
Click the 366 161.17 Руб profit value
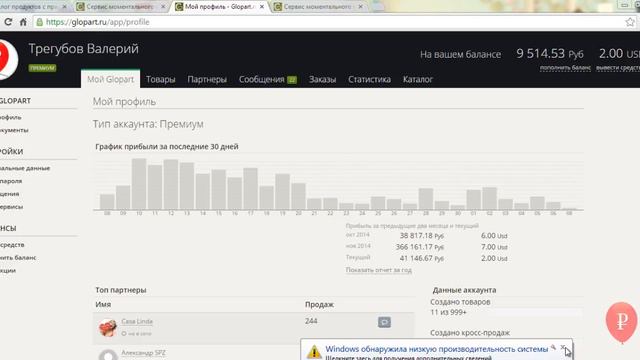[x=420, y=247]
